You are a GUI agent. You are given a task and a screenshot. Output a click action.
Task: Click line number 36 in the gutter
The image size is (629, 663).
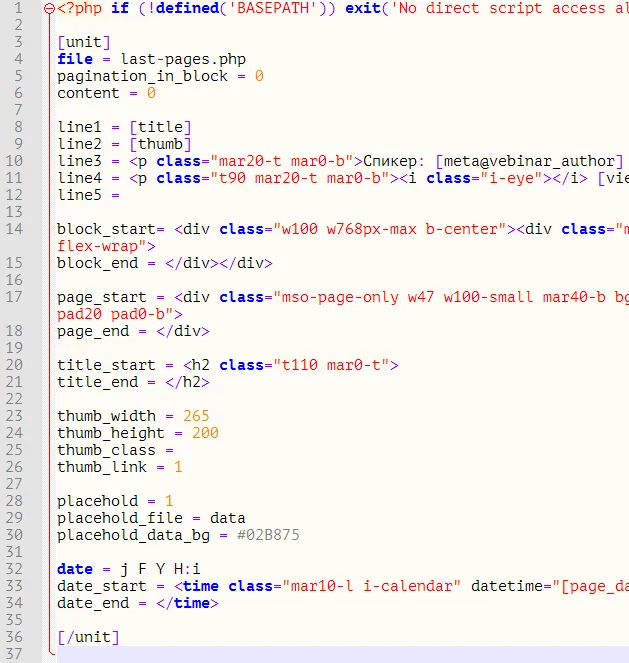(x=17, y=637)
